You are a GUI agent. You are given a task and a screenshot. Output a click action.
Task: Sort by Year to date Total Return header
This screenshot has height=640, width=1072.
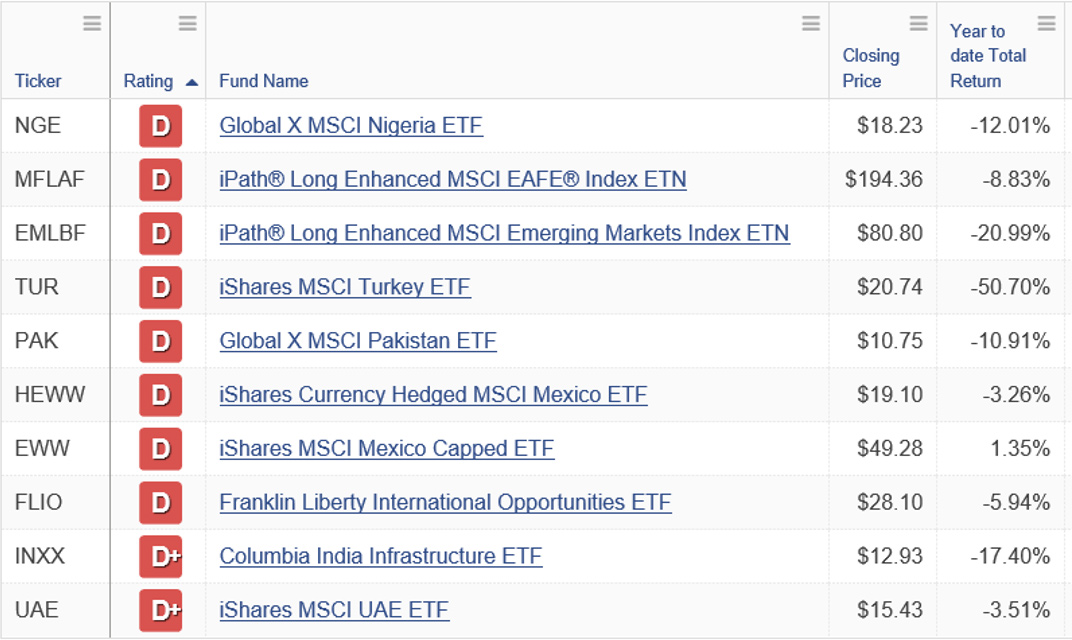tap(988, 55)
